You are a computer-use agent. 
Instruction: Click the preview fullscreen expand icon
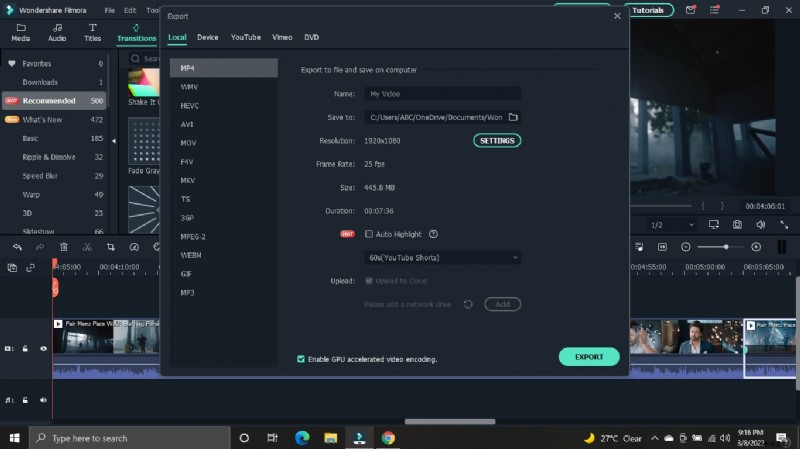[x=784, y=224]
